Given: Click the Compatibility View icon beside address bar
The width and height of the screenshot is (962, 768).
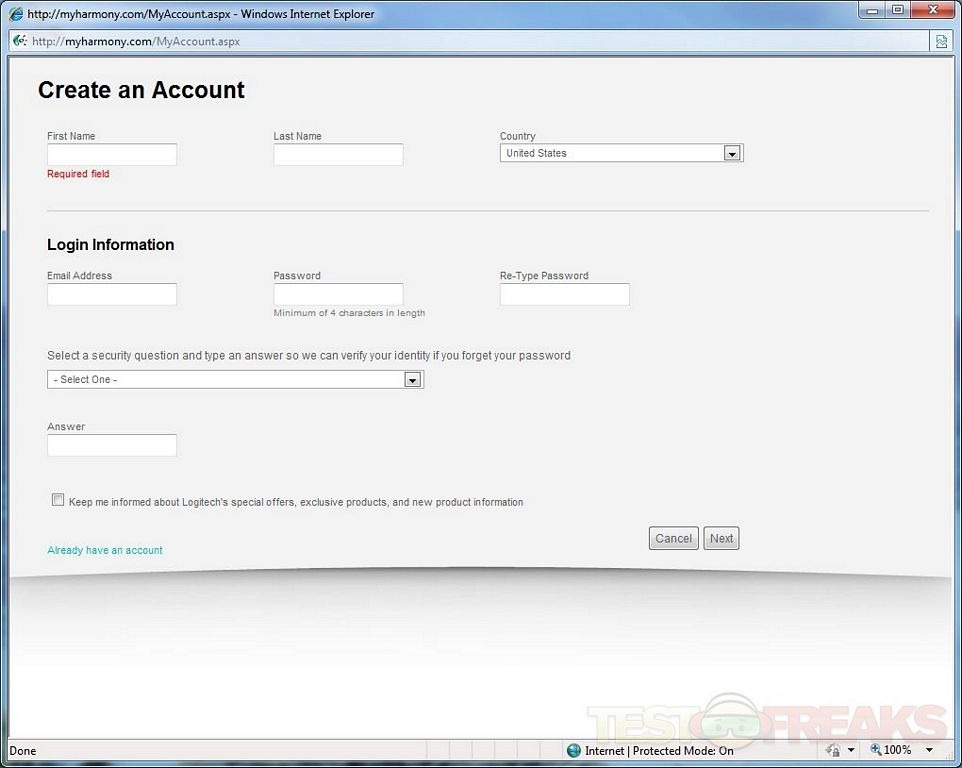Looking at the screenshot, I should point(941,41).
